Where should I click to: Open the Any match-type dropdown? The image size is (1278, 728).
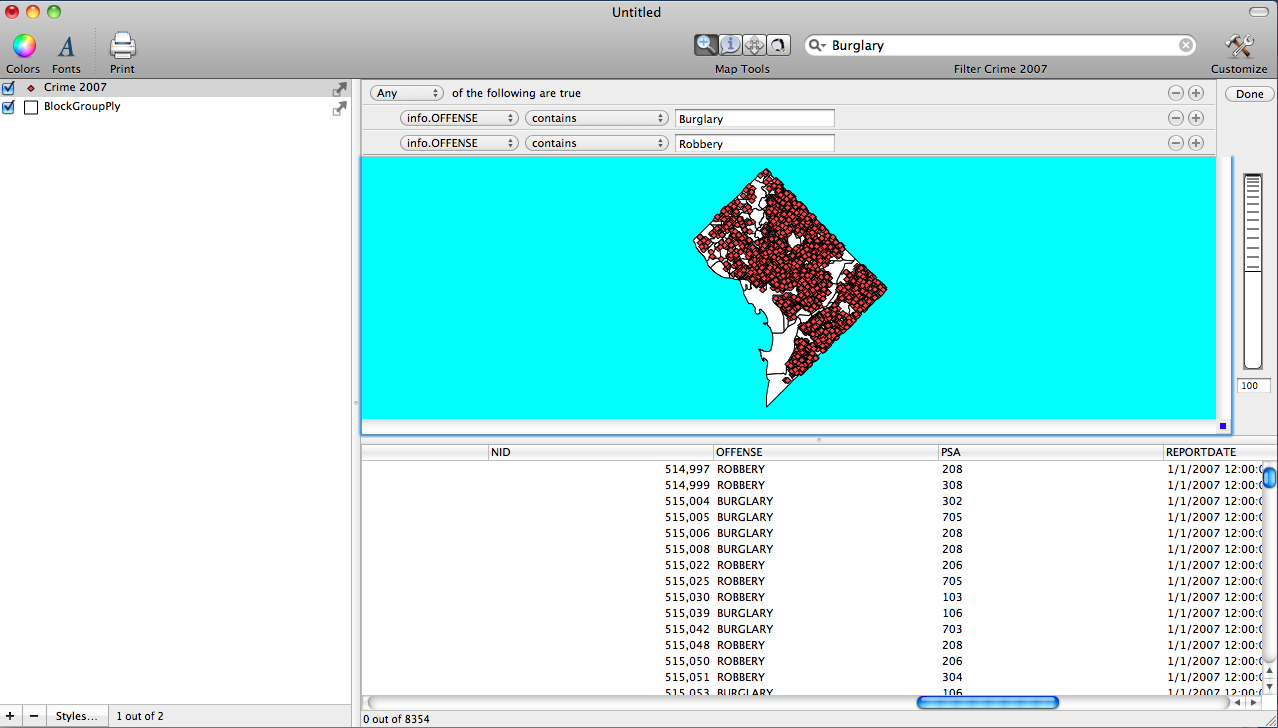tap(407, 93)
